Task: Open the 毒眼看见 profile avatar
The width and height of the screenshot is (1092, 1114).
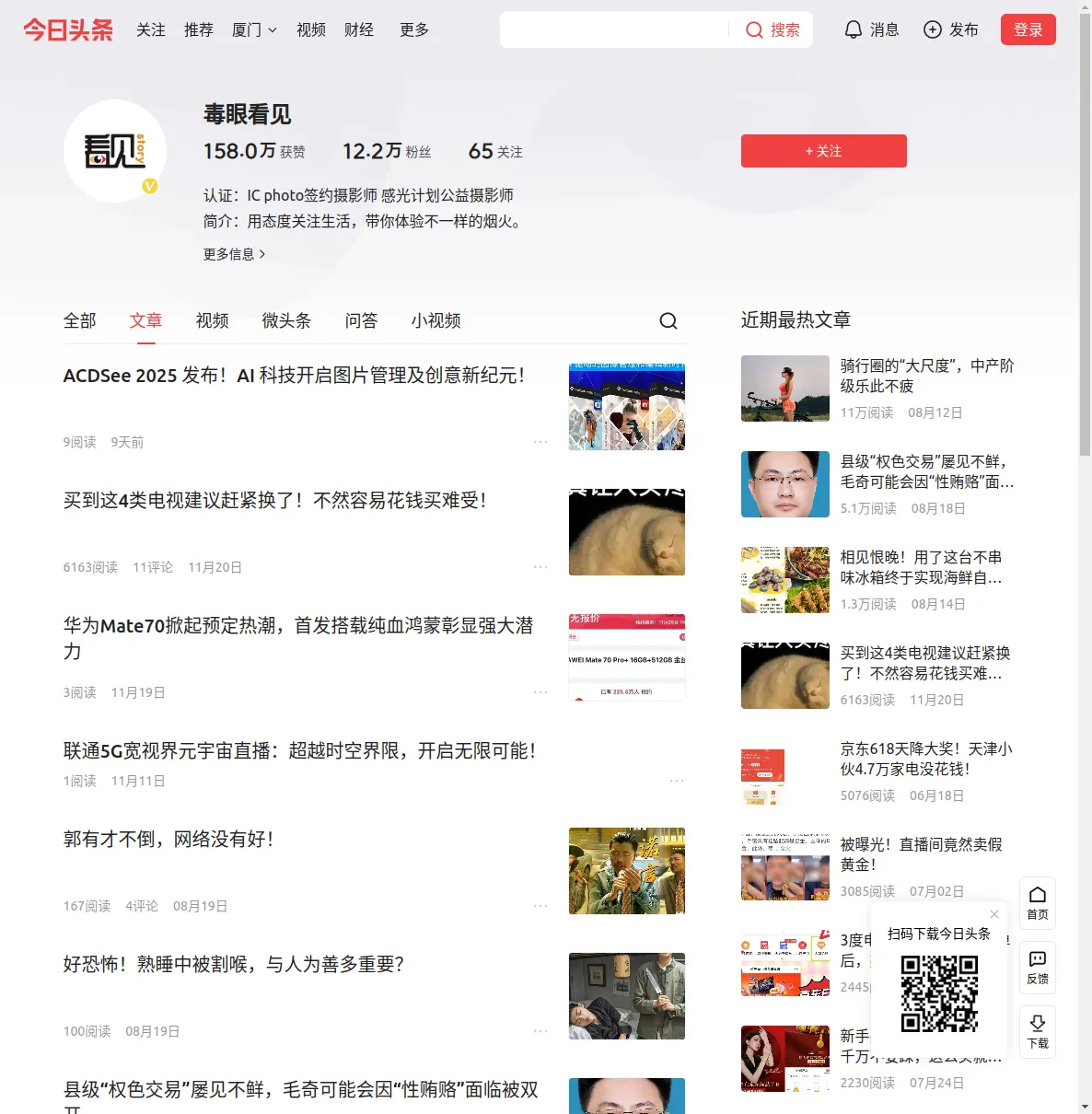Action: pos(115,151)
